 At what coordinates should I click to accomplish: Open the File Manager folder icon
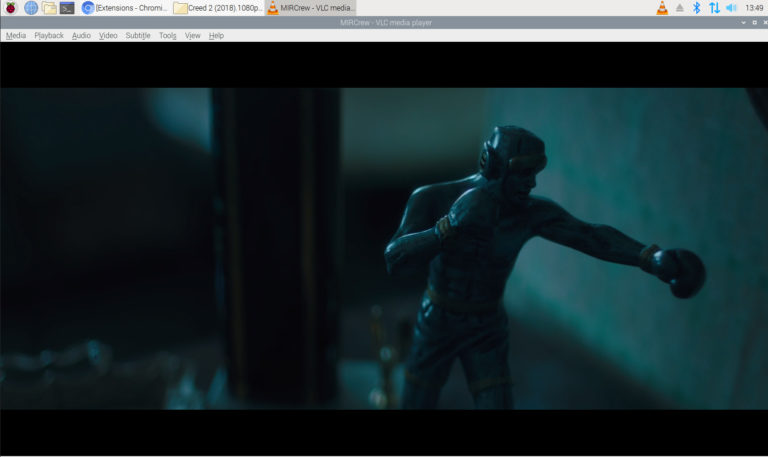tap(49, 8)
